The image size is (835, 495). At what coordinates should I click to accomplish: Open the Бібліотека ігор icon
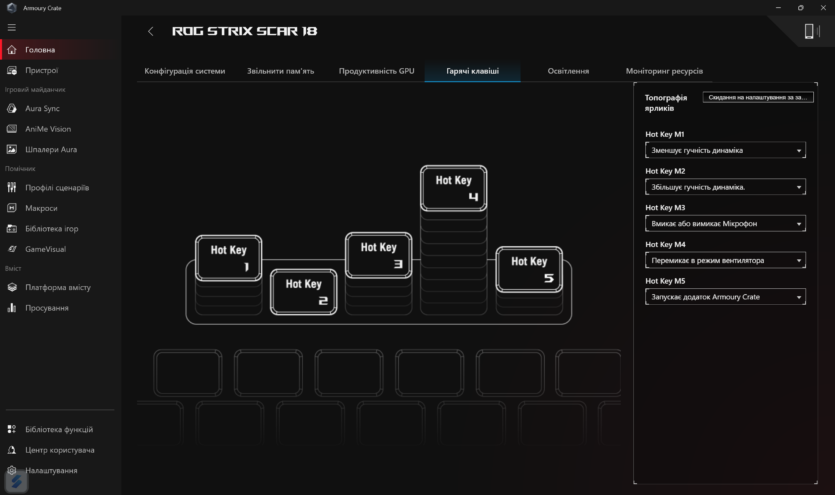pyautogui.click(x=12, y=229)
